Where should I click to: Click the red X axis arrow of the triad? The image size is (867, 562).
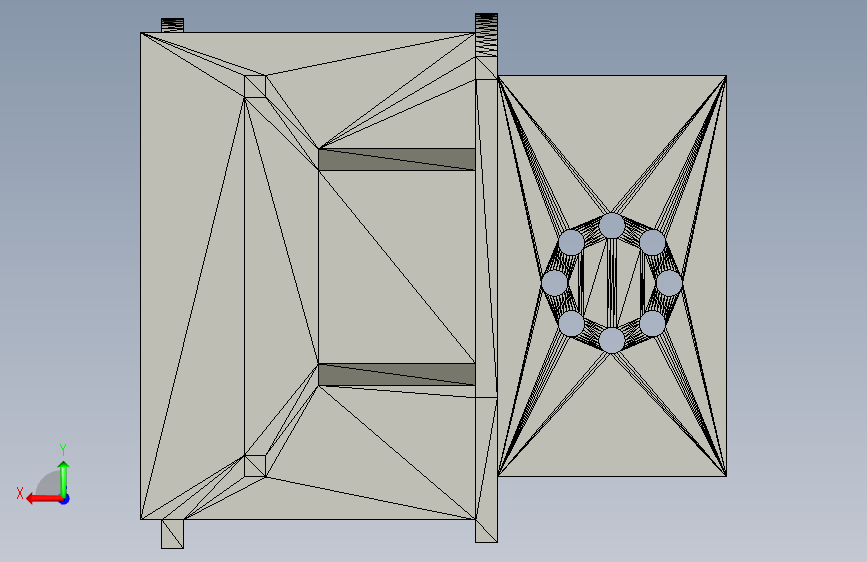point(44,499)
